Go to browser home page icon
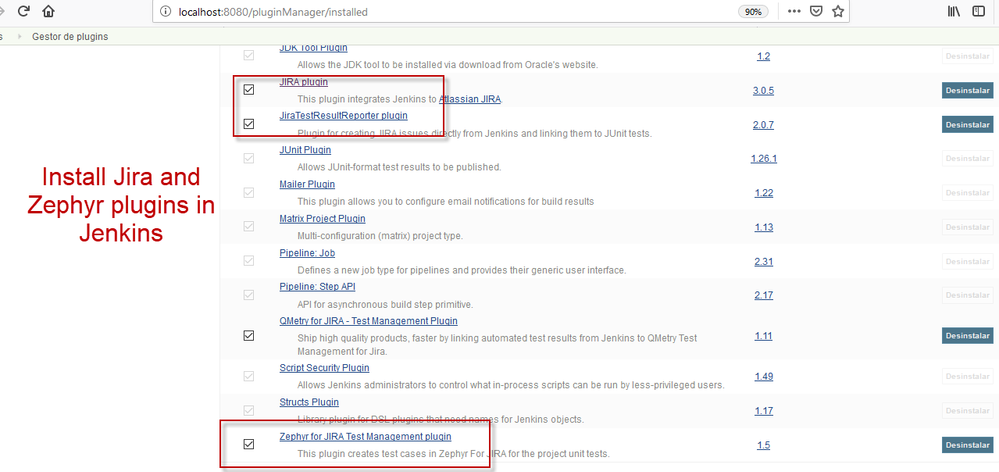 48,11
